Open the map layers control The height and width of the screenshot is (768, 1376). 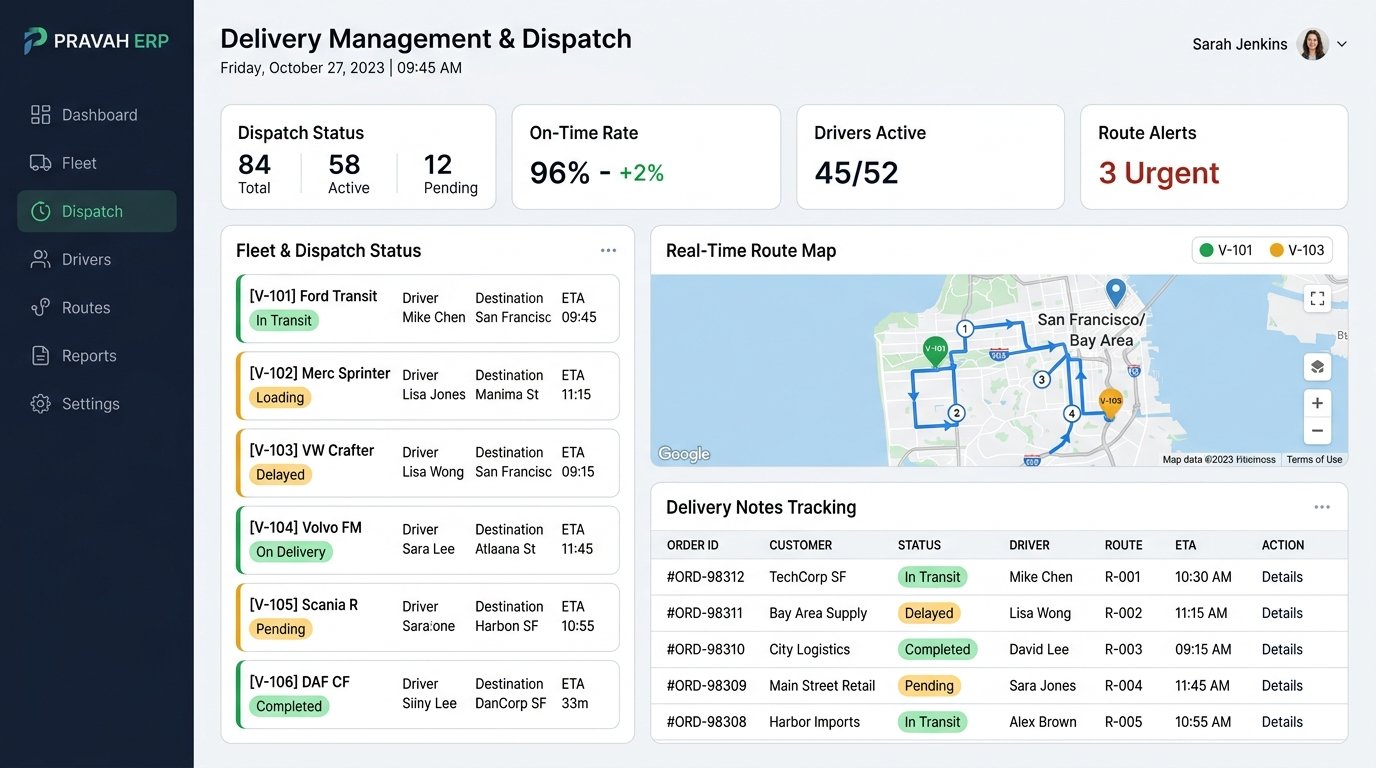point(1317,367)
